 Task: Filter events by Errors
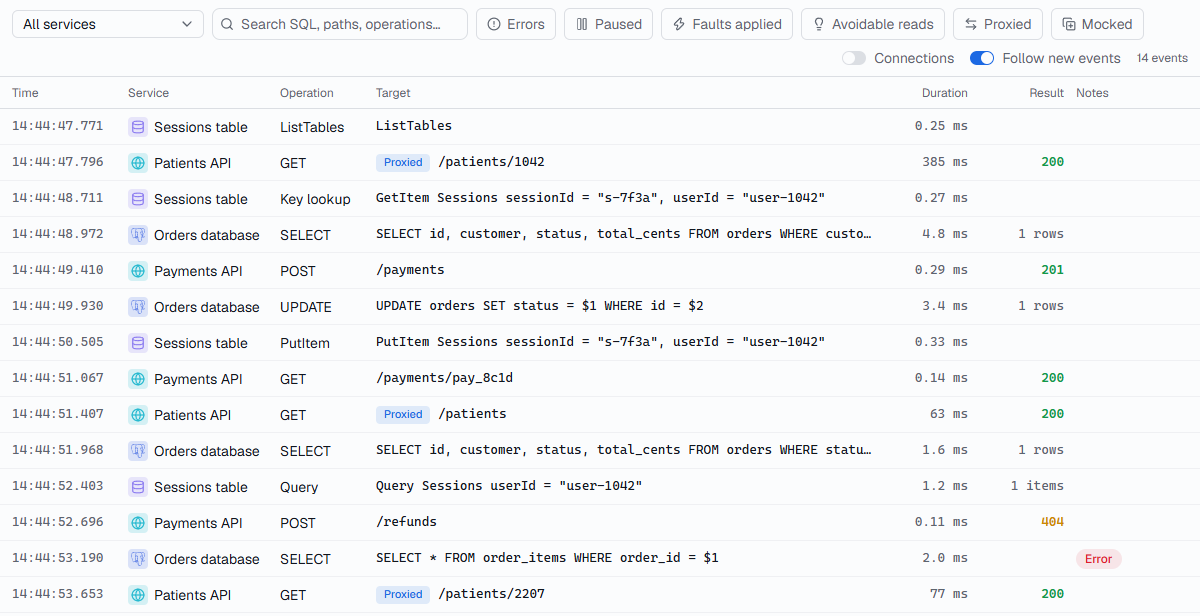pyautogui.click(x=516, y=24)
